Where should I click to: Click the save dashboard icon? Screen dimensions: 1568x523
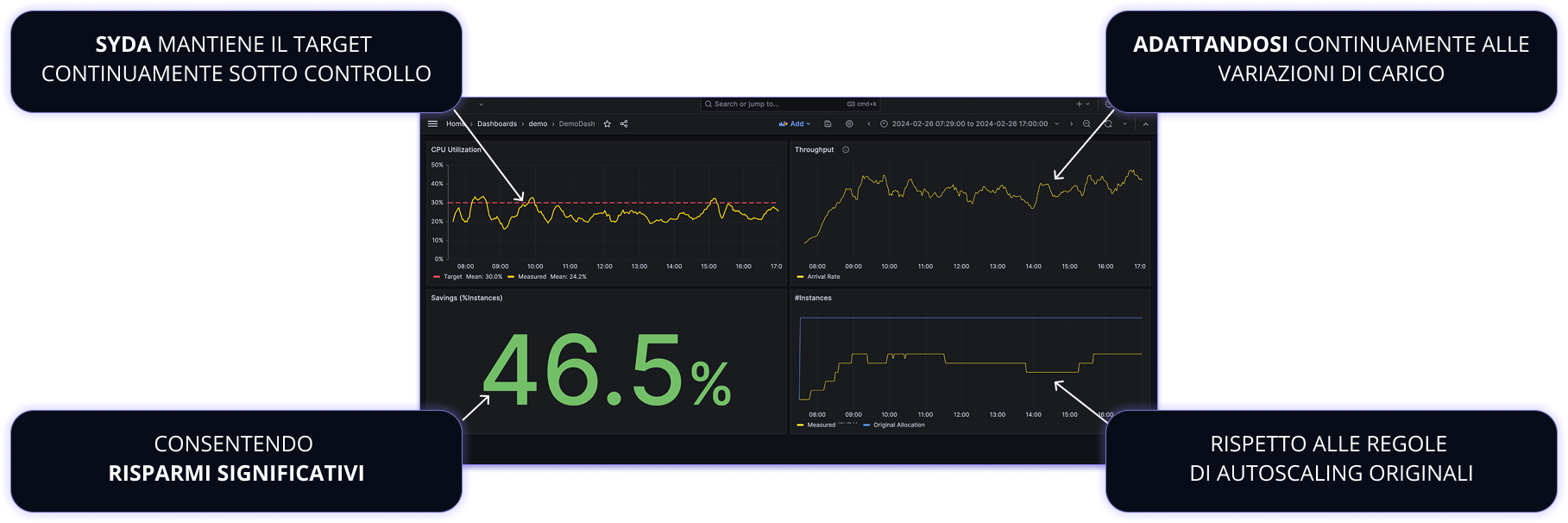pos(828,124)
